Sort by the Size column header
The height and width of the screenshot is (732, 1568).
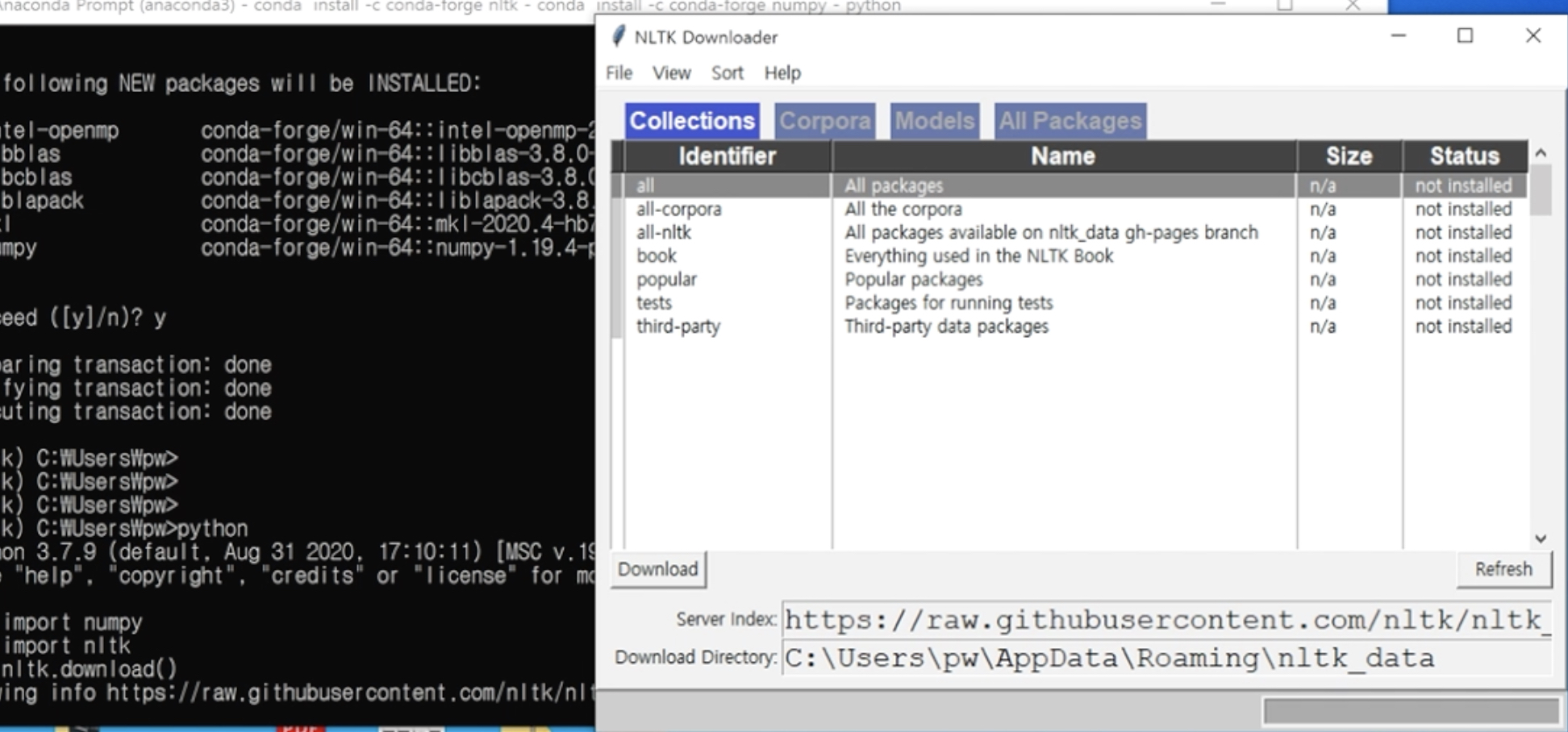[1349, 156]
